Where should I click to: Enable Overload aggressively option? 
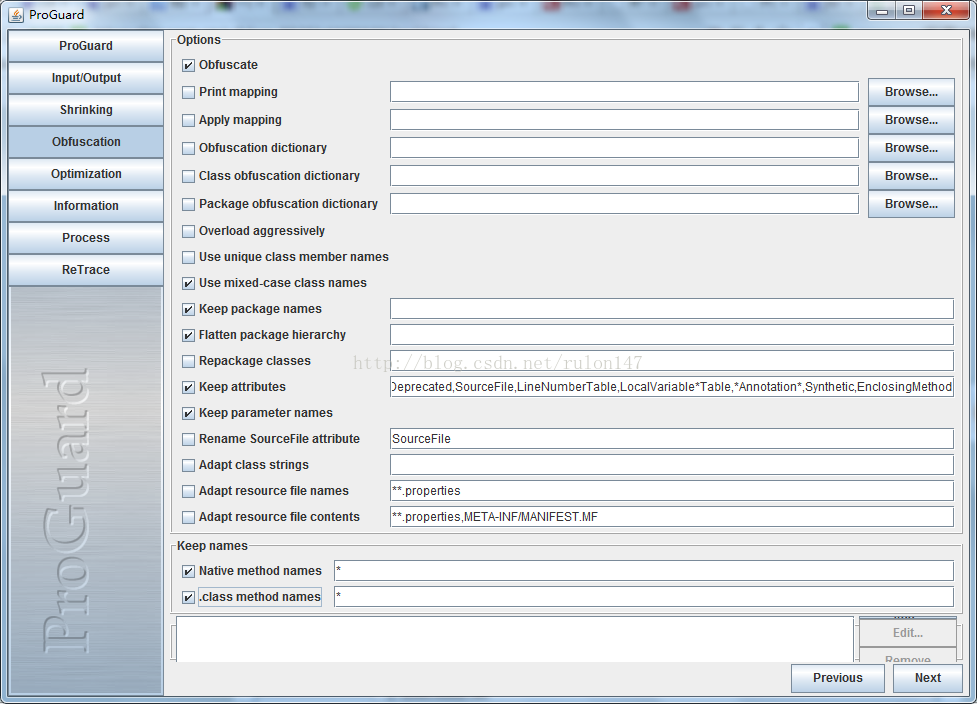tap(188, 232)
